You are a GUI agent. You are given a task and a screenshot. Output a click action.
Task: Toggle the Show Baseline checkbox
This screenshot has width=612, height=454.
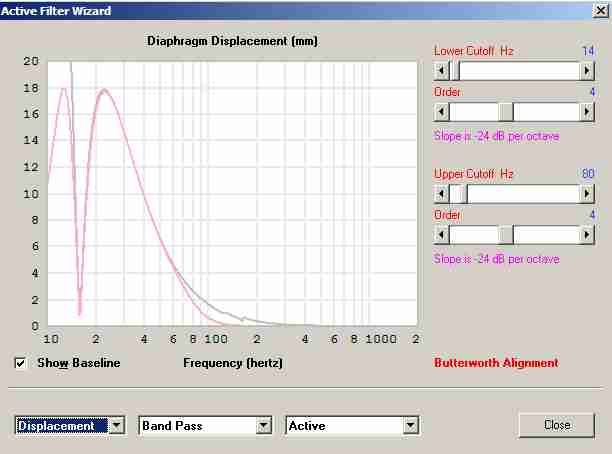pos(20,363)
